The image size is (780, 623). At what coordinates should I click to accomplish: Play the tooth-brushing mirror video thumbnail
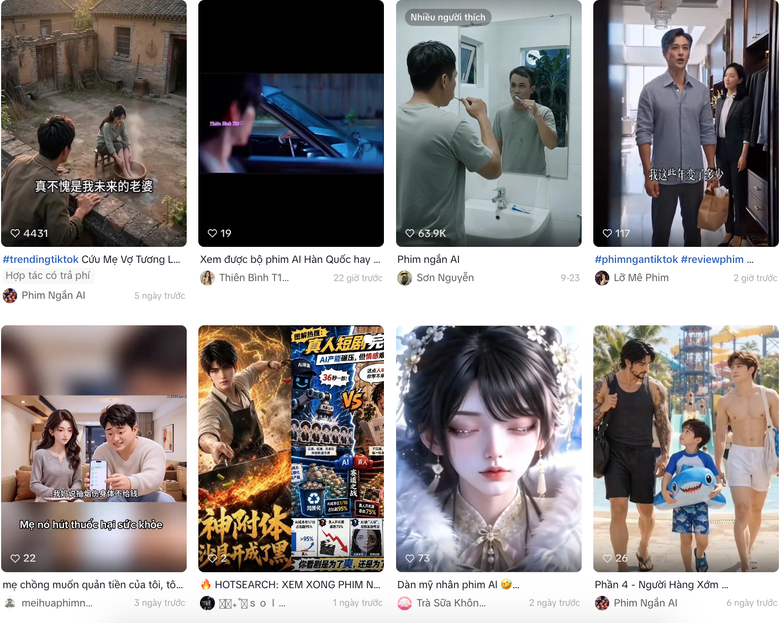pos(488,123)
